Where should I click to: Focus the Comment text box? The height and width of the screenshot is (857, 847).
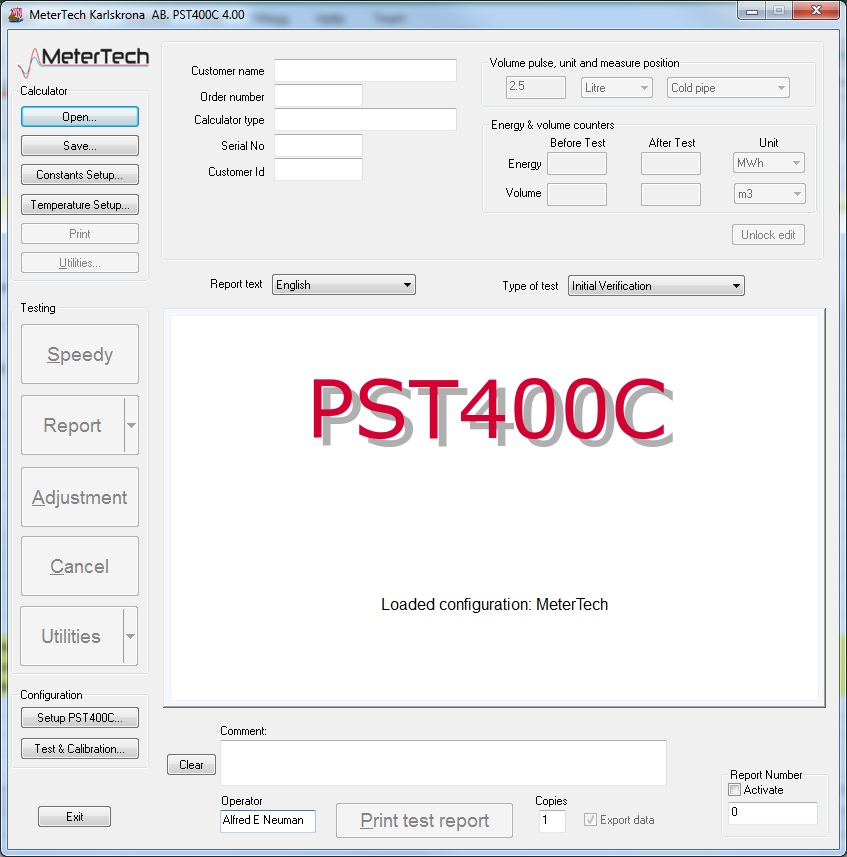(444, 763)
